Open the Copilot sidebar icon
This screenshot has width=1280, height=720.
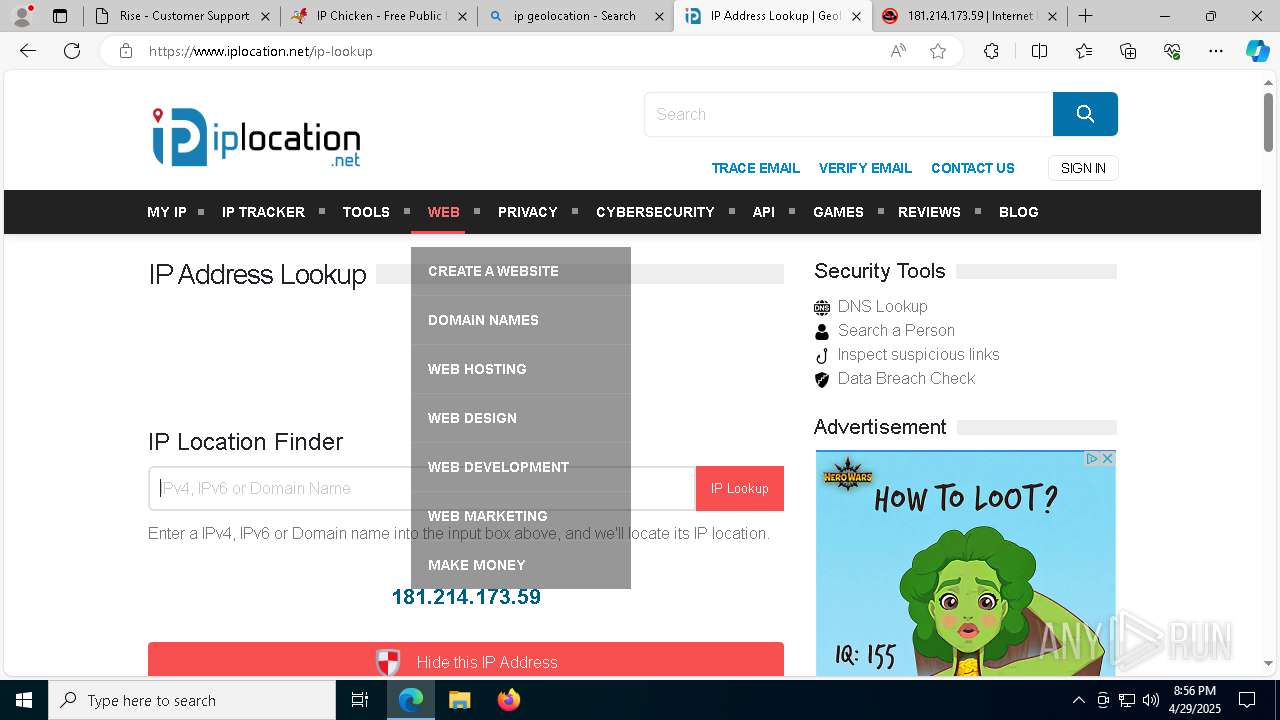point(1258,51)
